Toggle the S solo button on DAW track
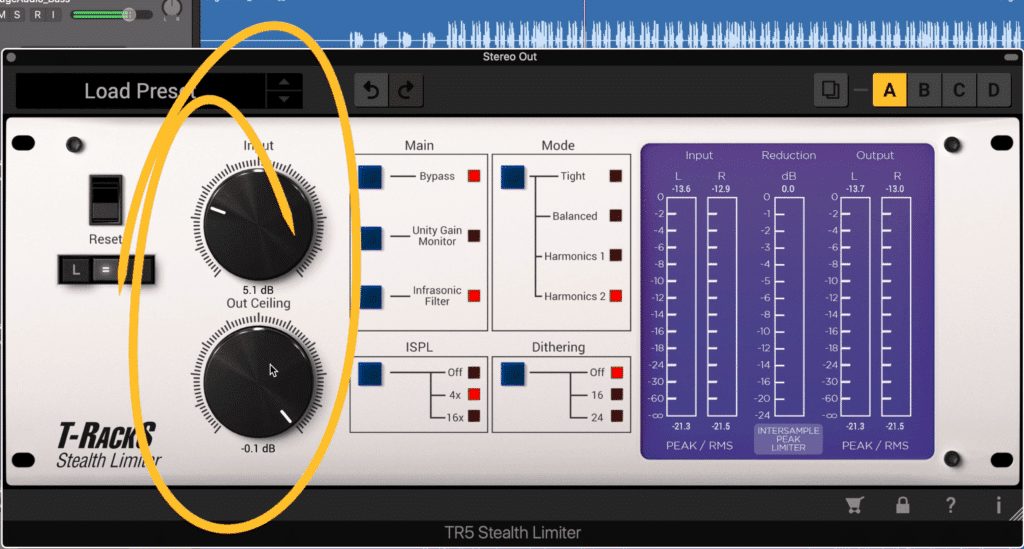 coord(17,14)
